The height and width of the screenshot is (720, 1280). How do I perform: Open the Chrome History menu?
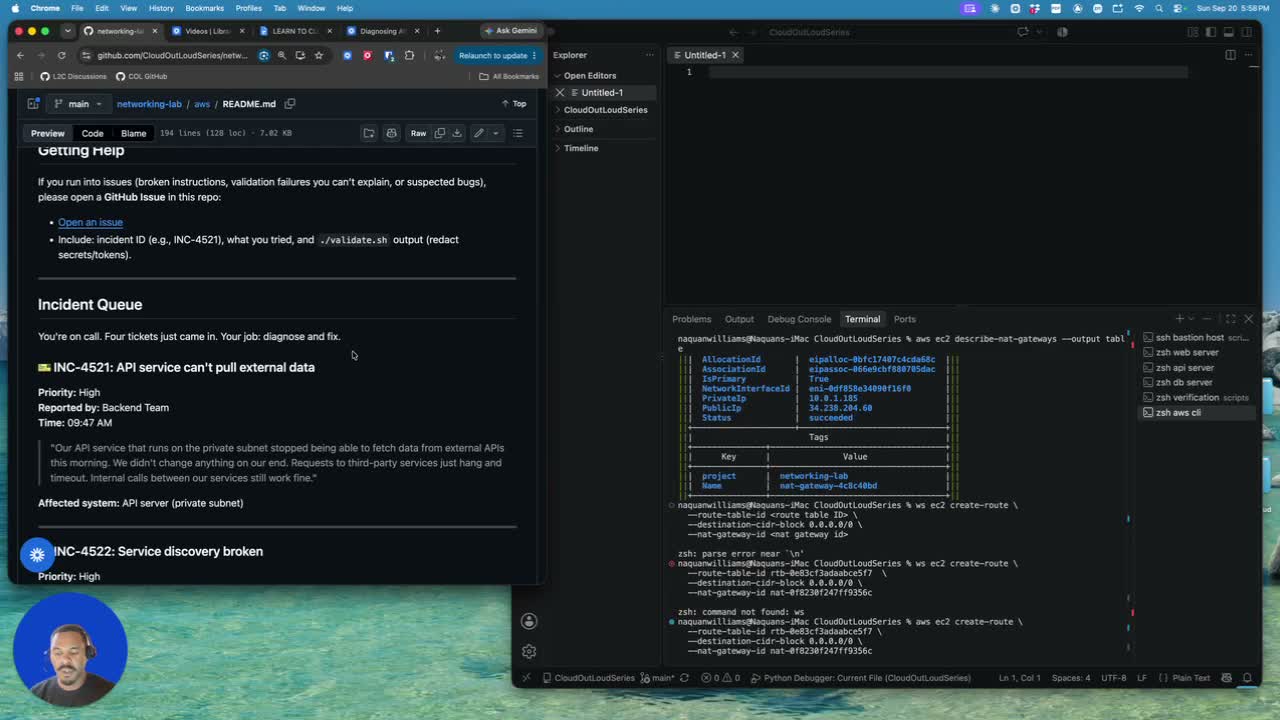[x=161, y=8]
